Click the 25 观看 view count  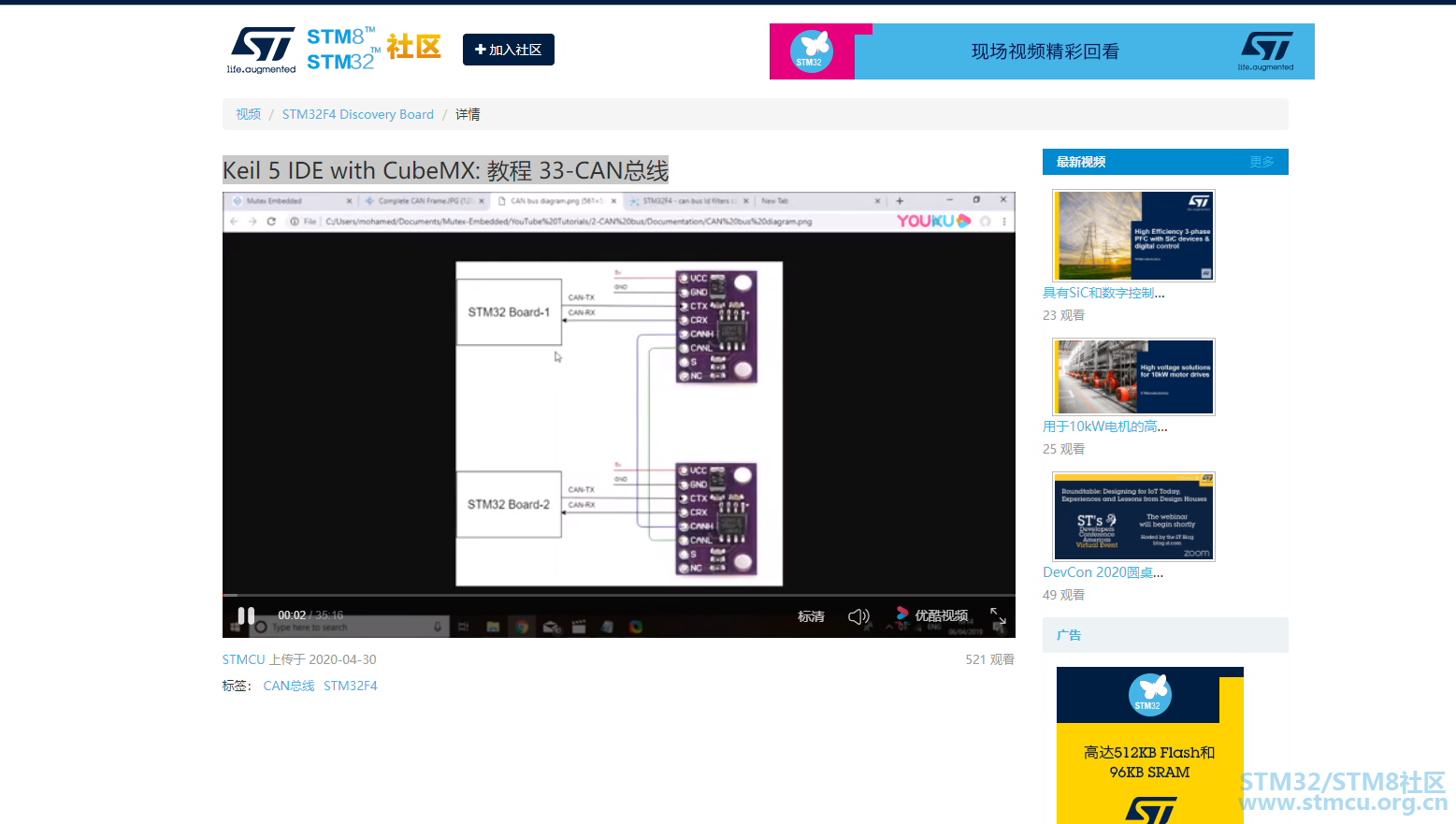(1064, 449)
